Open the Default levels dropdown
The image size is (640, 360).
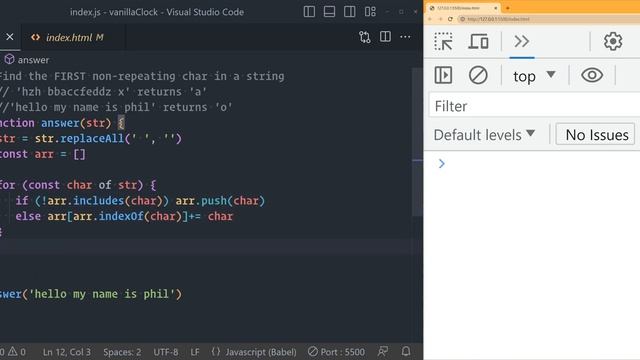click(484, 135)
